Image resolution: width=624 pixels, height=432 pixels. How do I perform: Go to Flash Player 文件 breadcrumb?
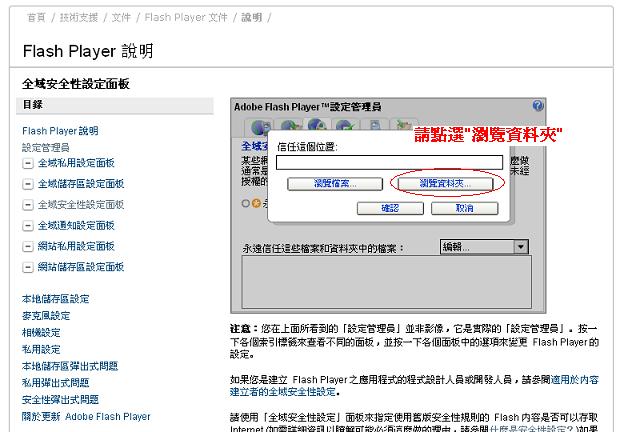pyautogui.click(x=186, y=18)
